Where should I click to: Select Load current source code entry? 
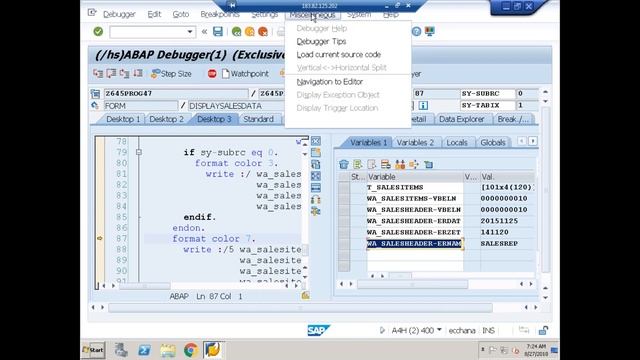(x=339, y=55)
